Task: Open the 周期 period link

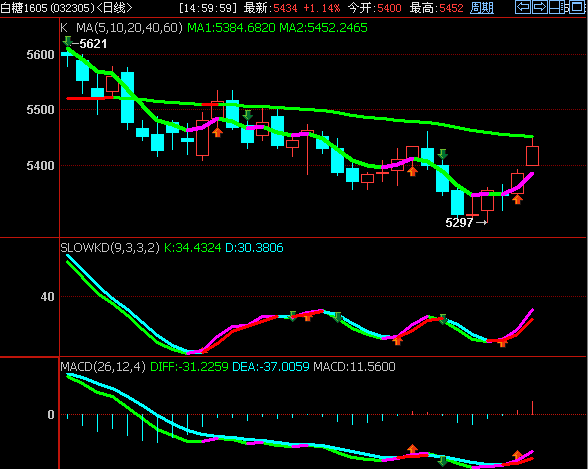Action: pyautogui.click(x=482, y=8)
